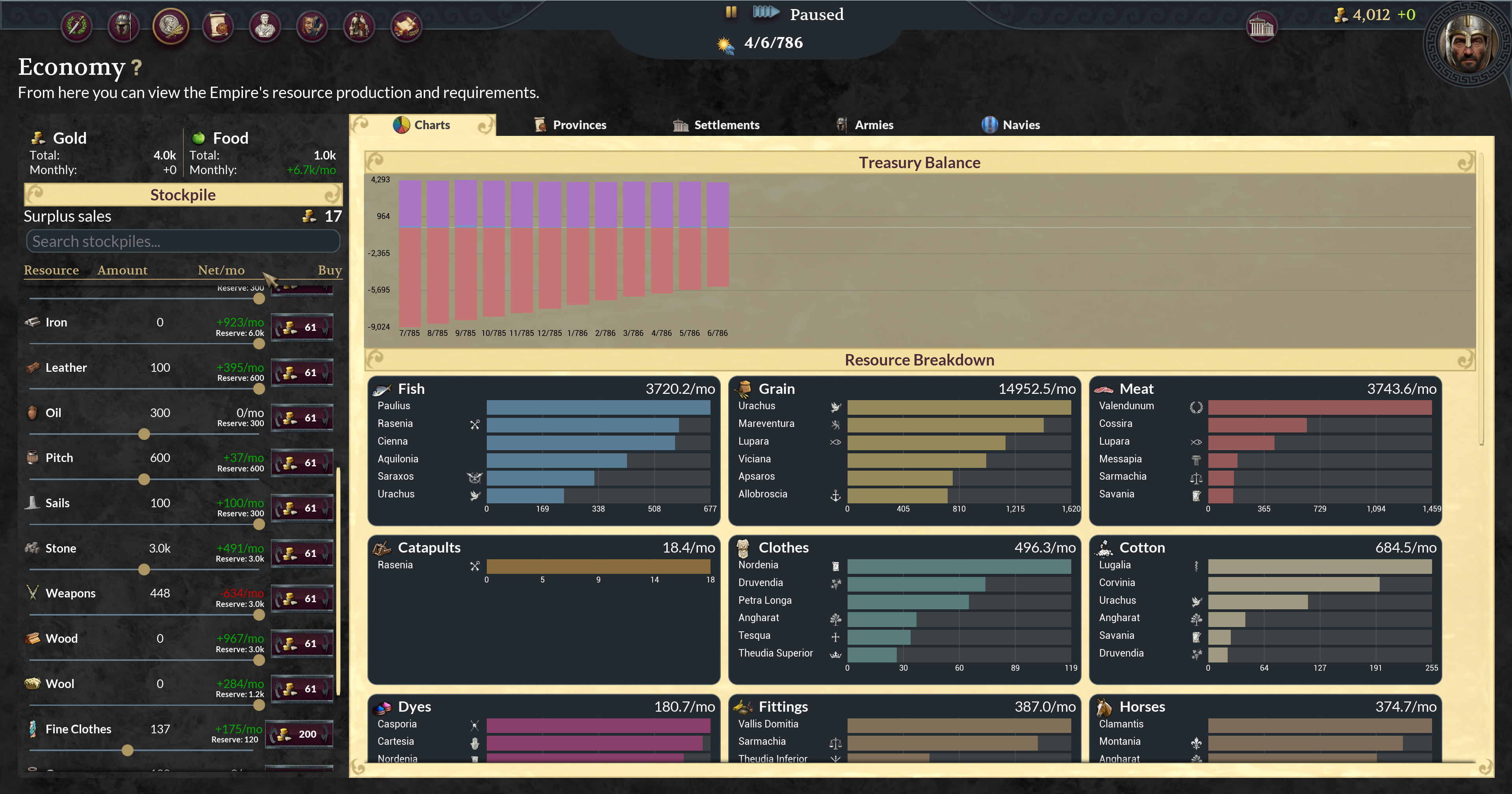Open the legionary helmet military screen

coord(123,26)
